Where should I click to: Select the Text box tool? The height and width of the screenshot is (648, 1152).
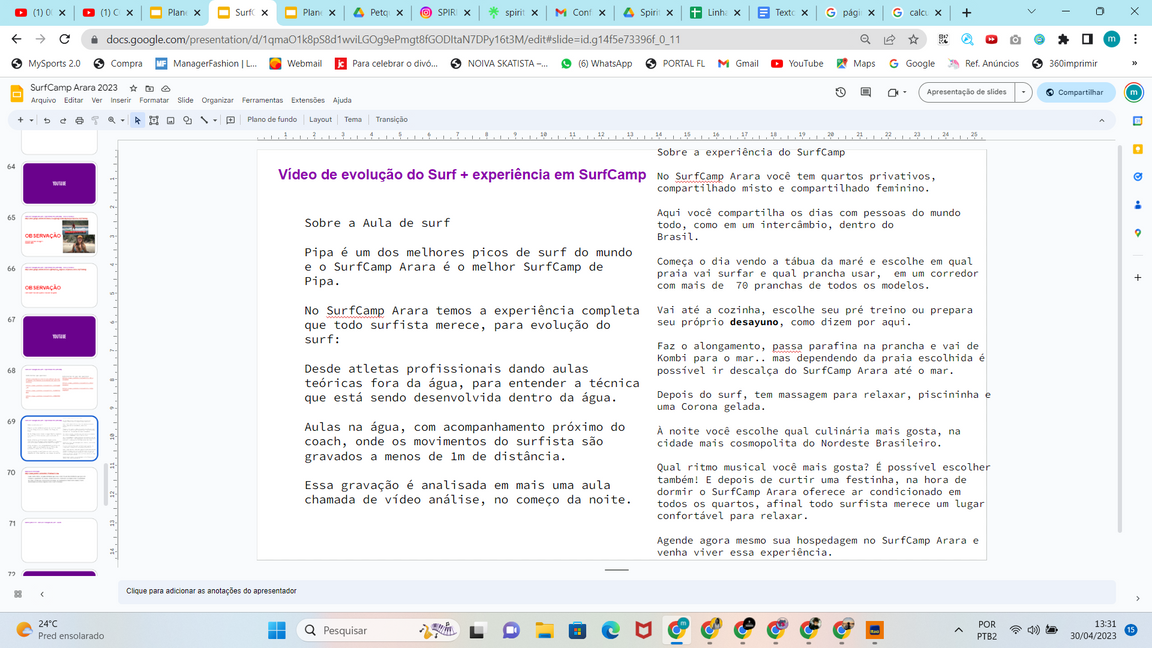coord(154,120)
